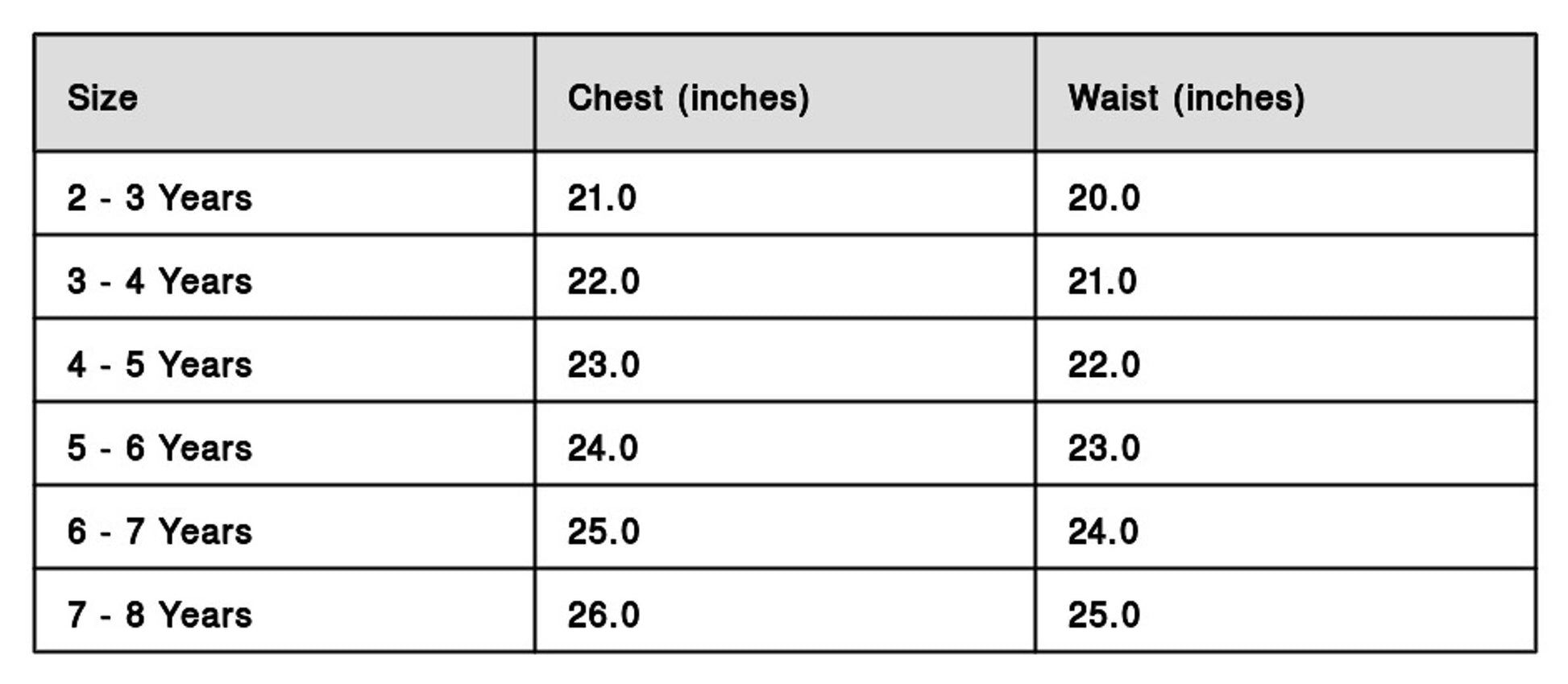Click the Waist (inches) column header

point(1185,98)
